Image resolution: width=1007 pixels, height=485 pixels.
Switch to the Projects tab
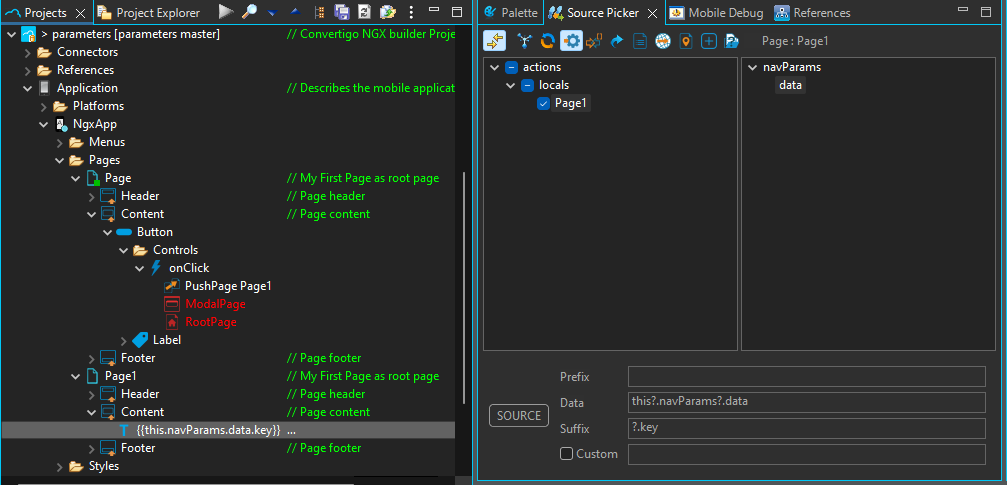click(x=45, y=13)
